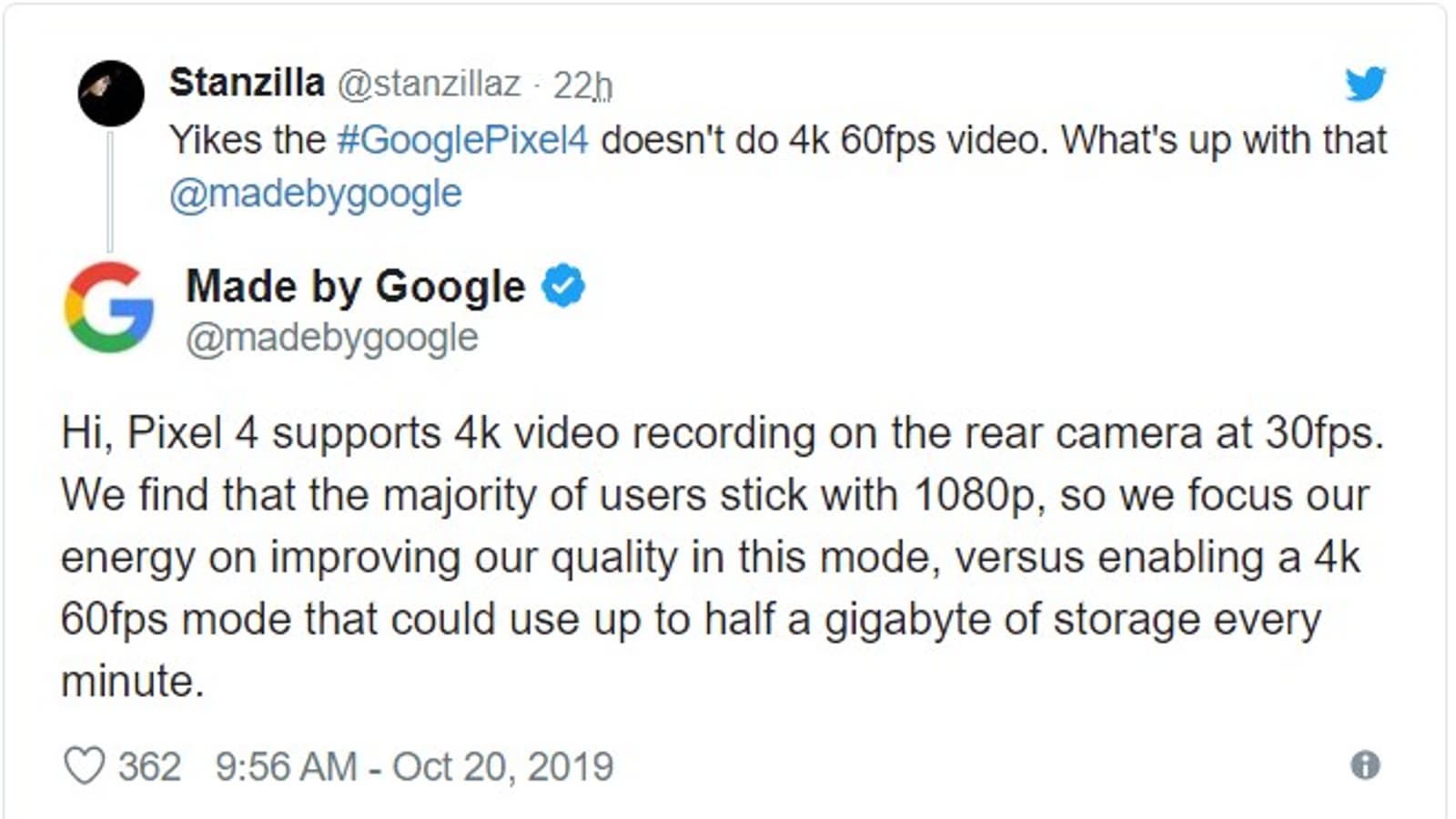
Task: Open @madebygoogle handle under the display name
Action: coord(332,338)
